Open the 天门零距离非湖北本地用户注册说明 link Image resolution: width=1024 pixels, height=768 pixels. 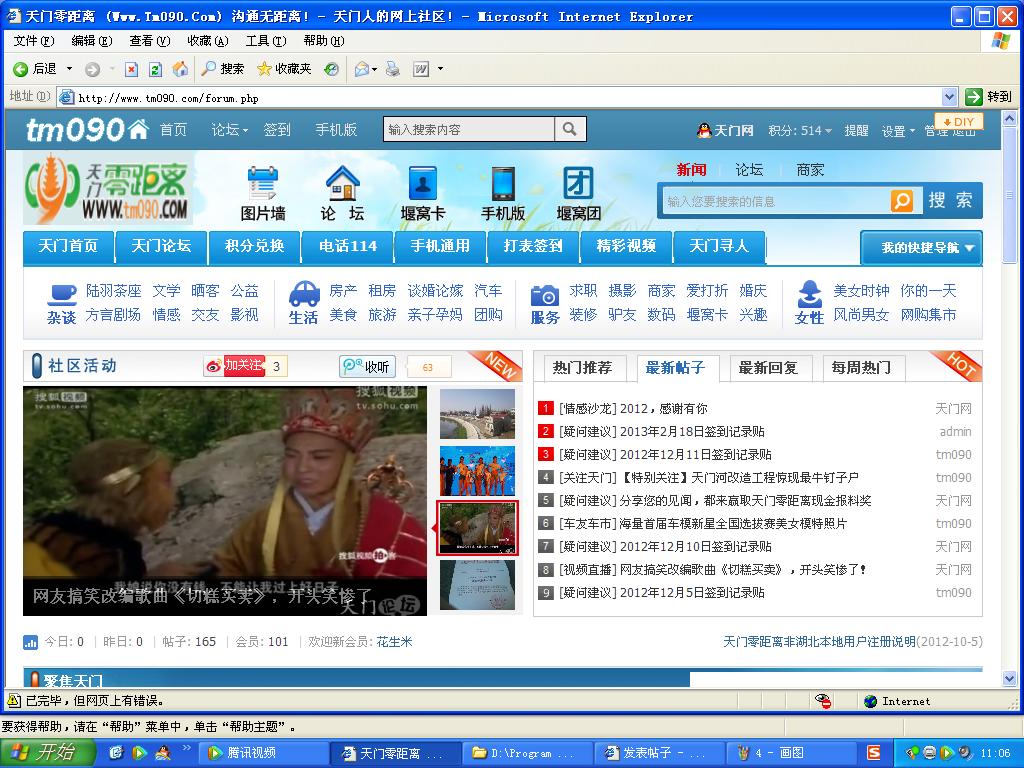pos(819,642)
